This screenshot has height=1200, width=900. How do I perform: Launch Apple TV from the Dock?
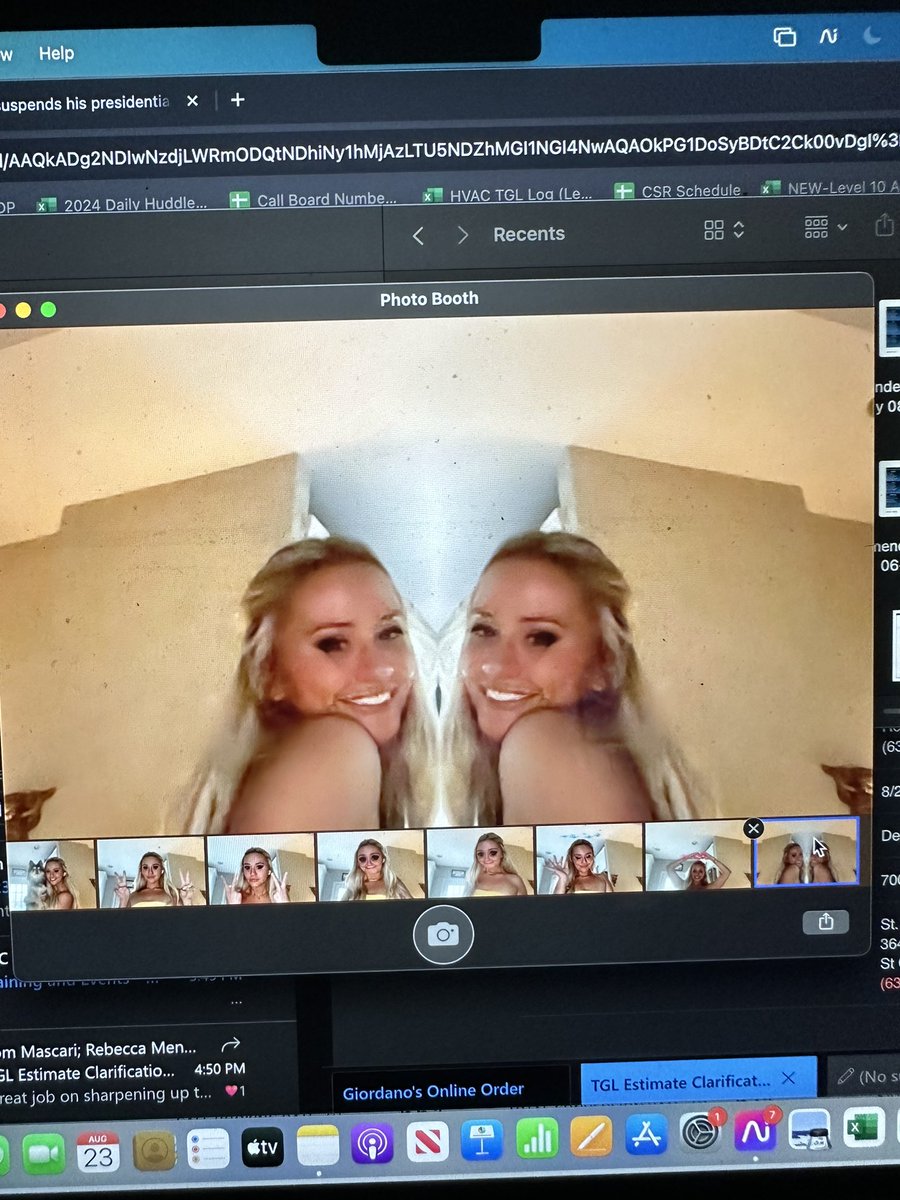(263, 1147)
